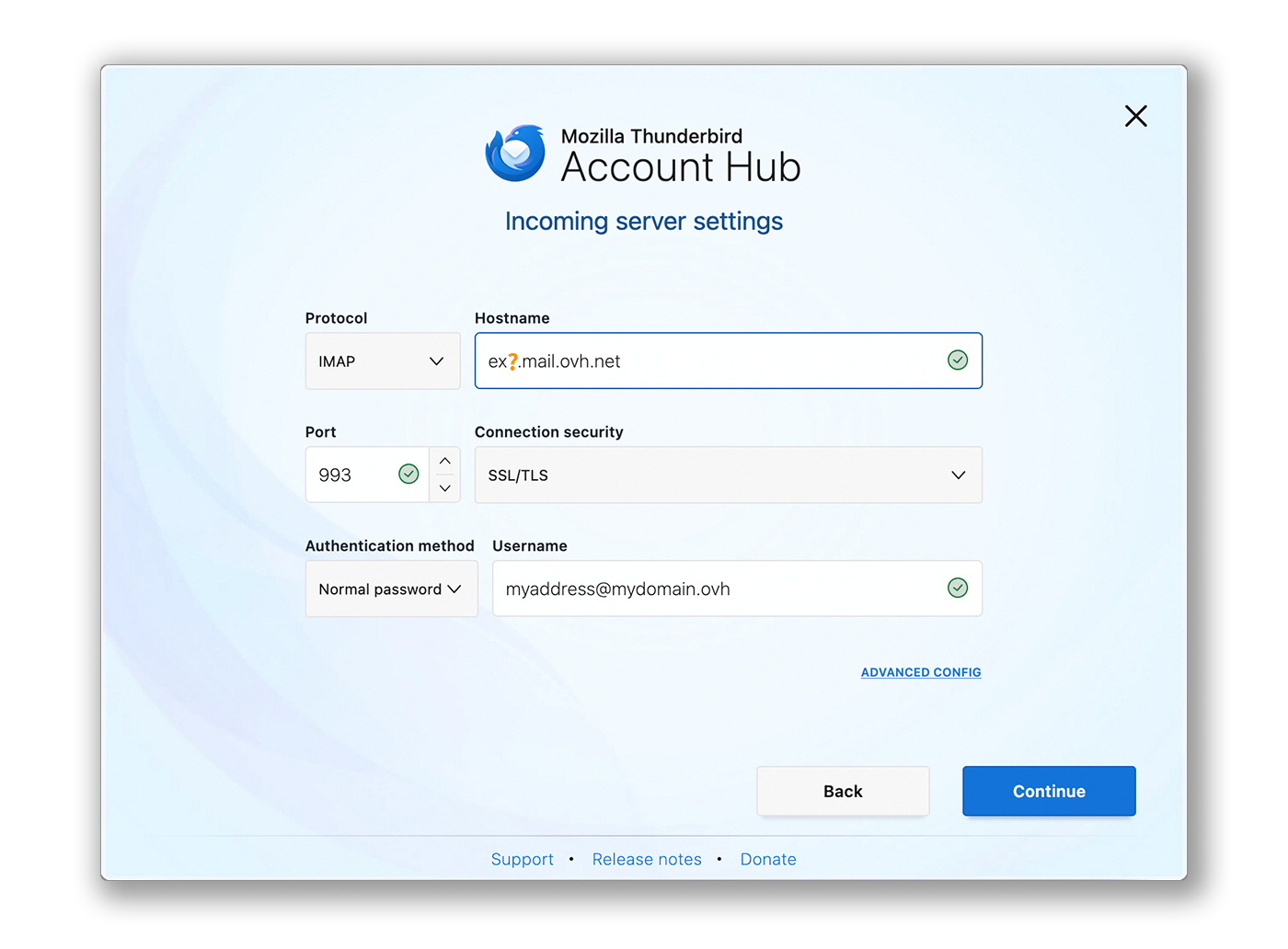Decrease the port number with down arrow

pyautogui.click(x=444, y=488)
